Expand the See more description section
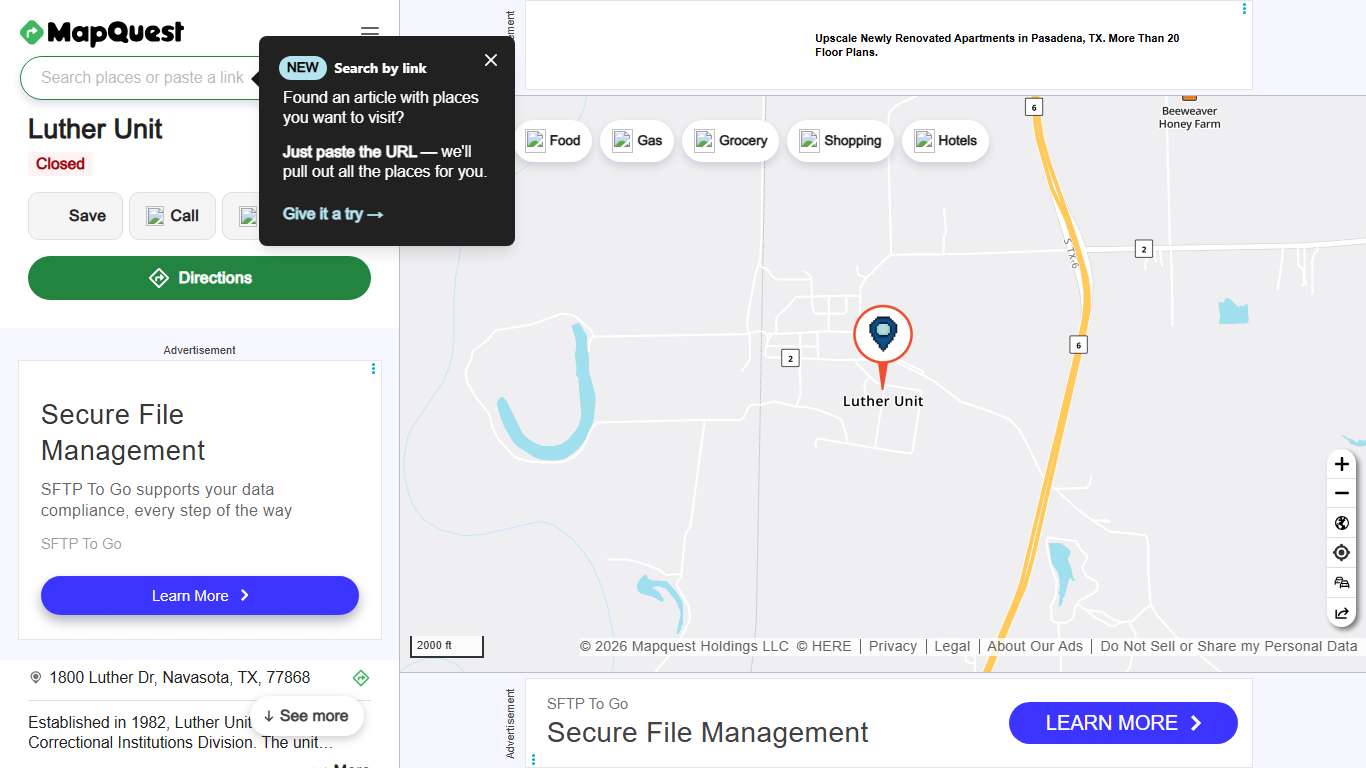This screenshot has width=1366, height=768. click(307, 716)
